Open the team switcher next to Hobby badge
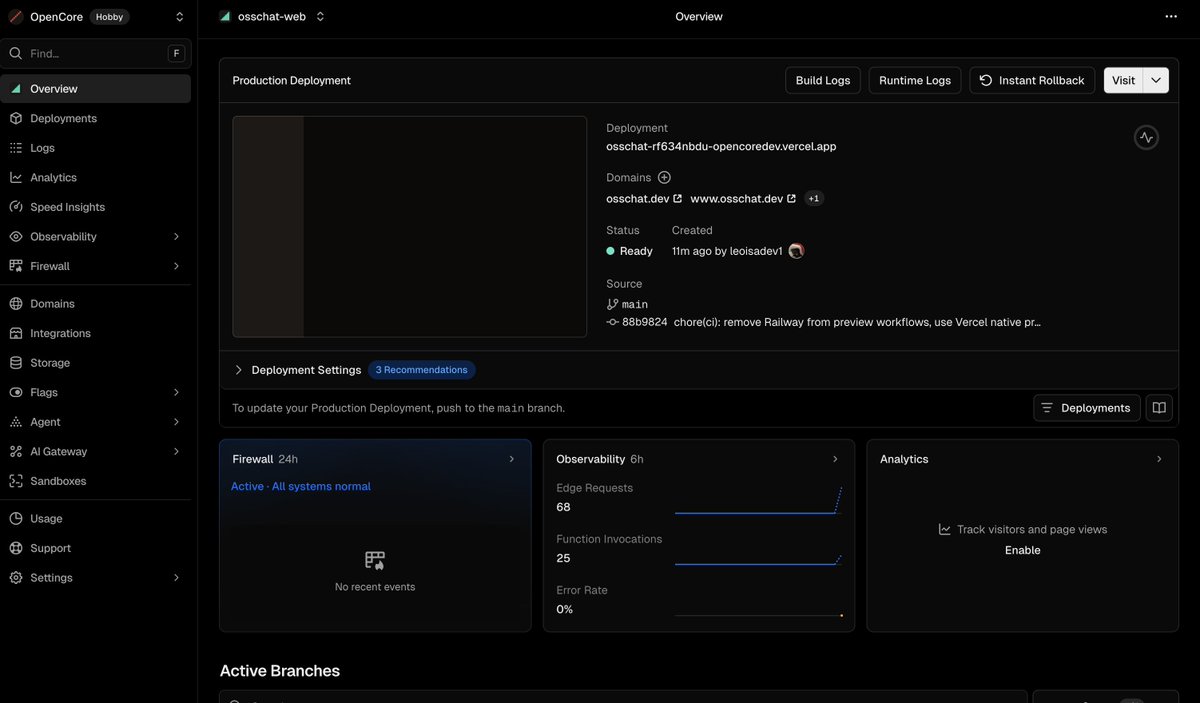Viewport: 1200px width, 703px height. click(180, 17)
